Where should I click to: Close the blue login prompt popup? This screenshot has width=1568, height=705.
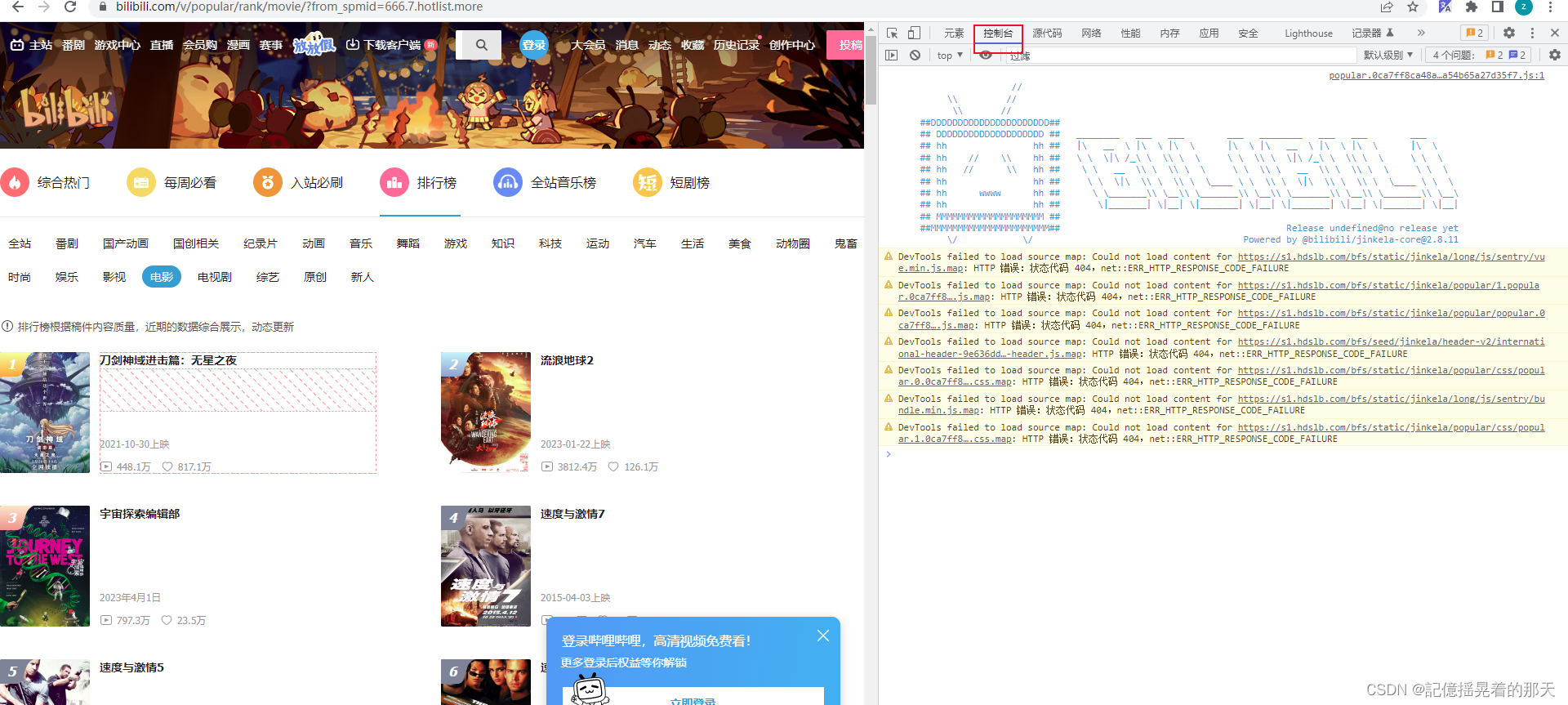click(823, 636)
